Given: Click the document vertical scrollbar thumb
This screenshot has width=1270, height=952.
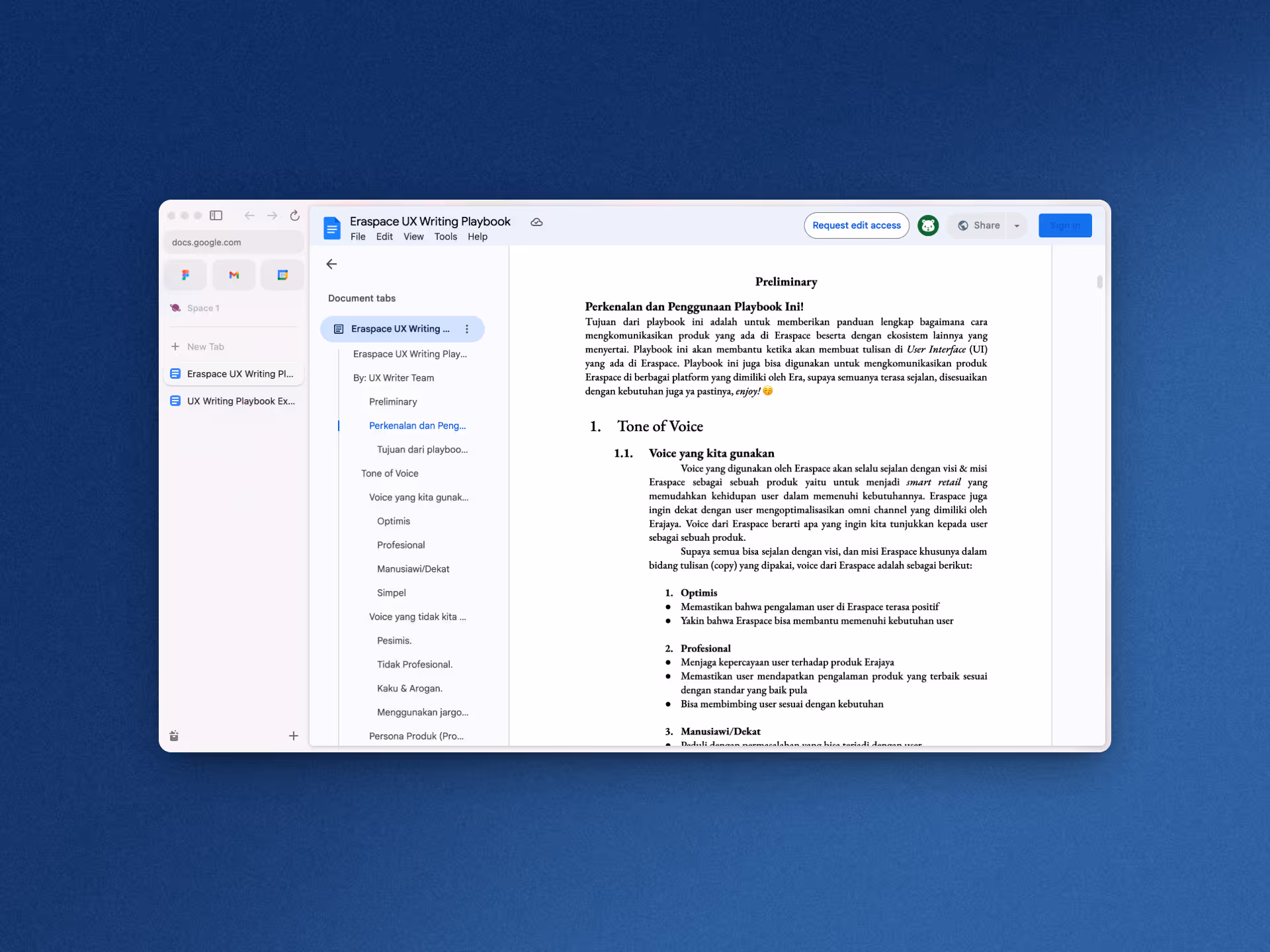Looking at the screenshot, I should 1099,282.
